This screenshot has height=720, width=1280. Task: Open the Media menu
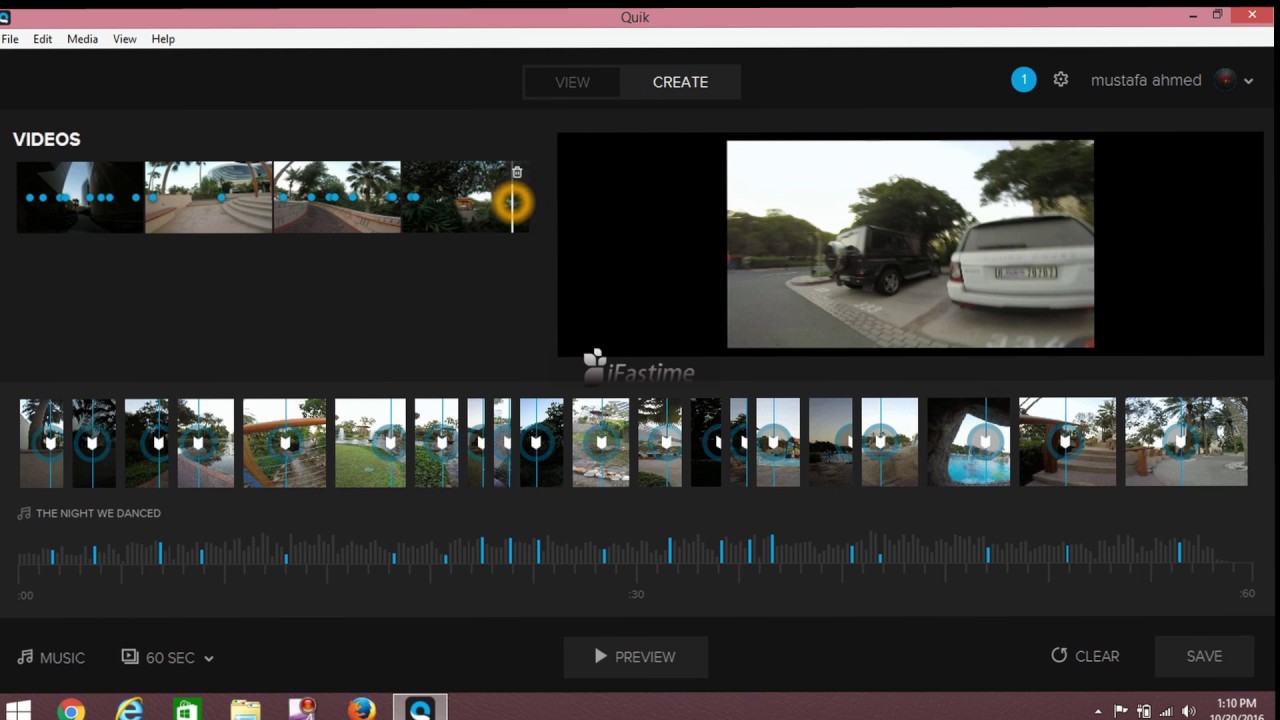point(82,39)
